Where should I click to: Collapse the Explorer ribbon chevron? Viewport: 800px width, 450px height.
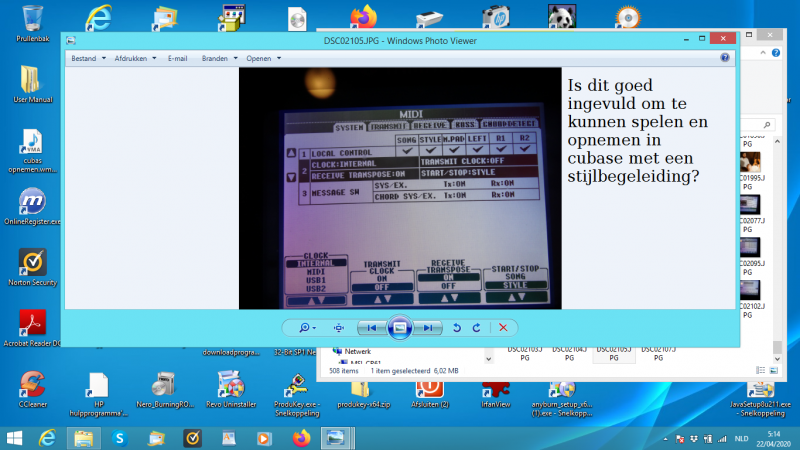point(763,53)
